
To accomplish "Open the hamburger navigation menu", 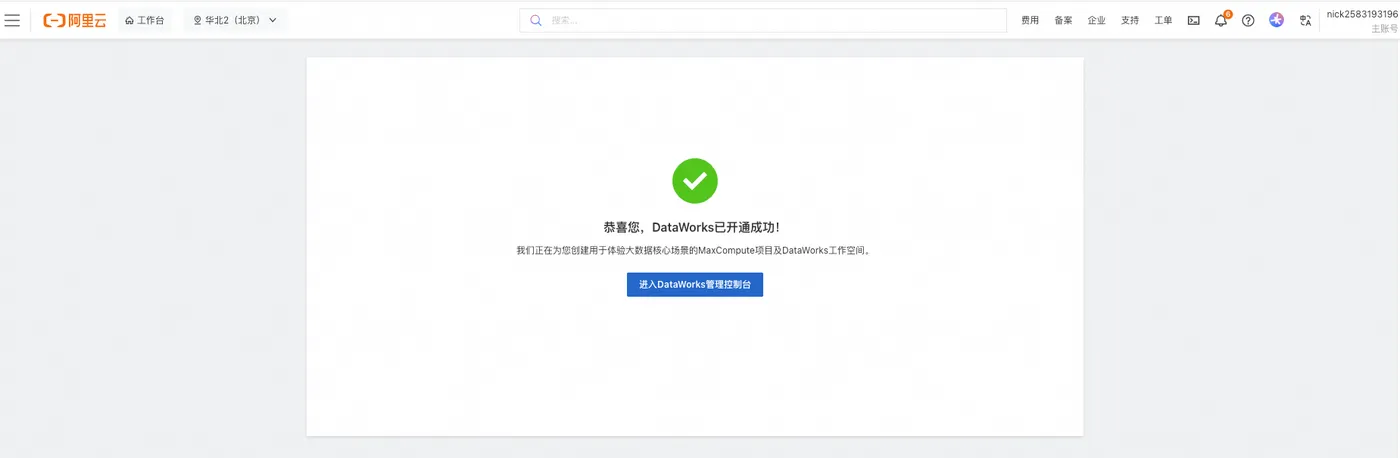I will pyautogui.click(x=13, y=20).
